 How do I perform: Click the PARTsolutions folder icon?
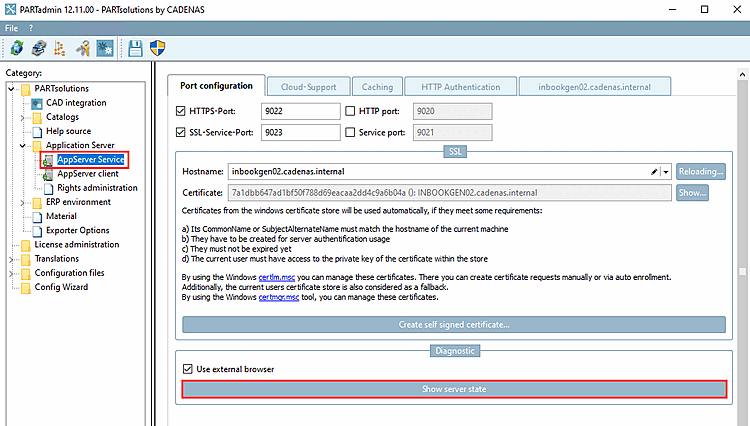pos(26,89)
